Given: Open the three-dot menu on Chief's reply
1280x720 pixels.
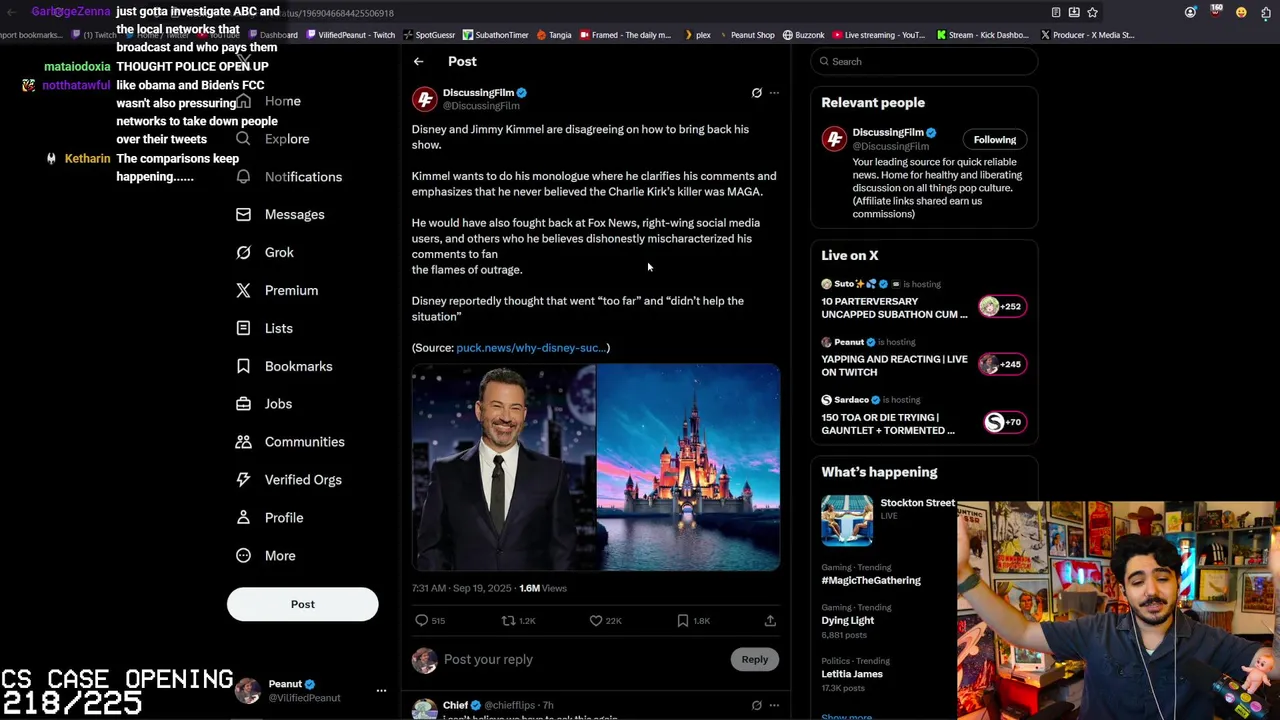Looking at the screenshot, I should click(x=774, y=706).
